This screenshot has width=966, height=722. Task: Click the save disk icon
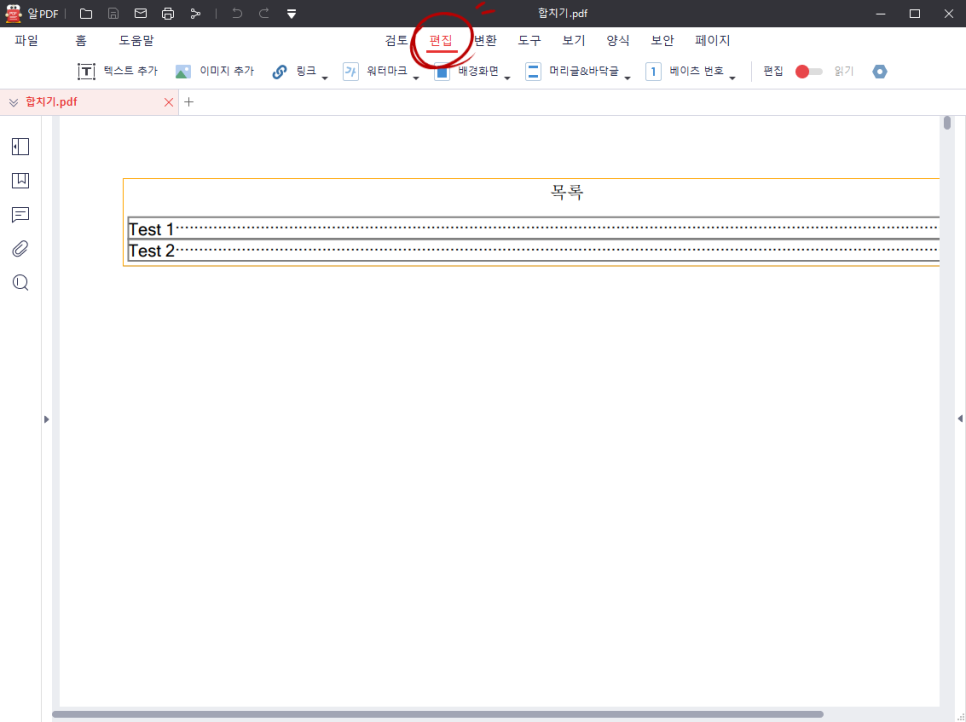click(x=113, y=14)
